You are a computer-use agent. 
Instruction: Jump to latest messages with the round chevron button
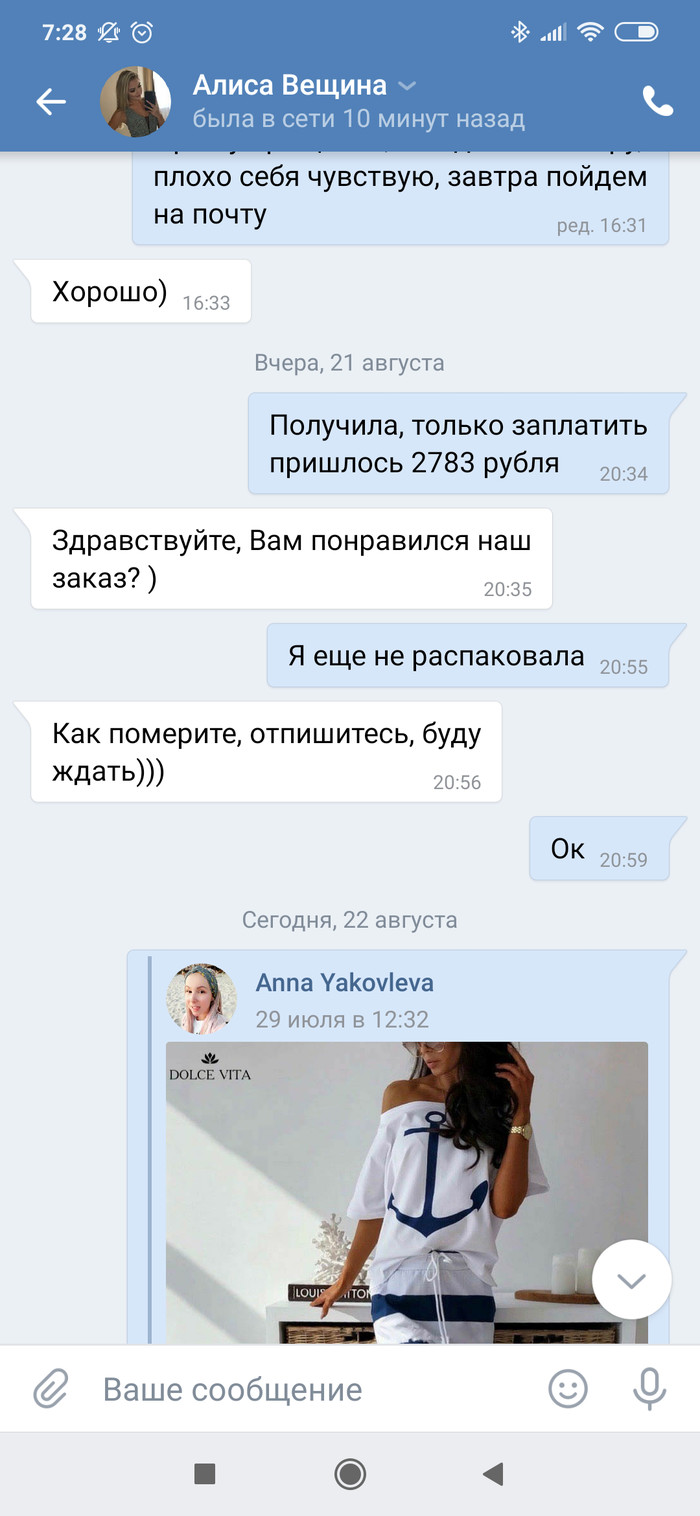pos(631,1280)
